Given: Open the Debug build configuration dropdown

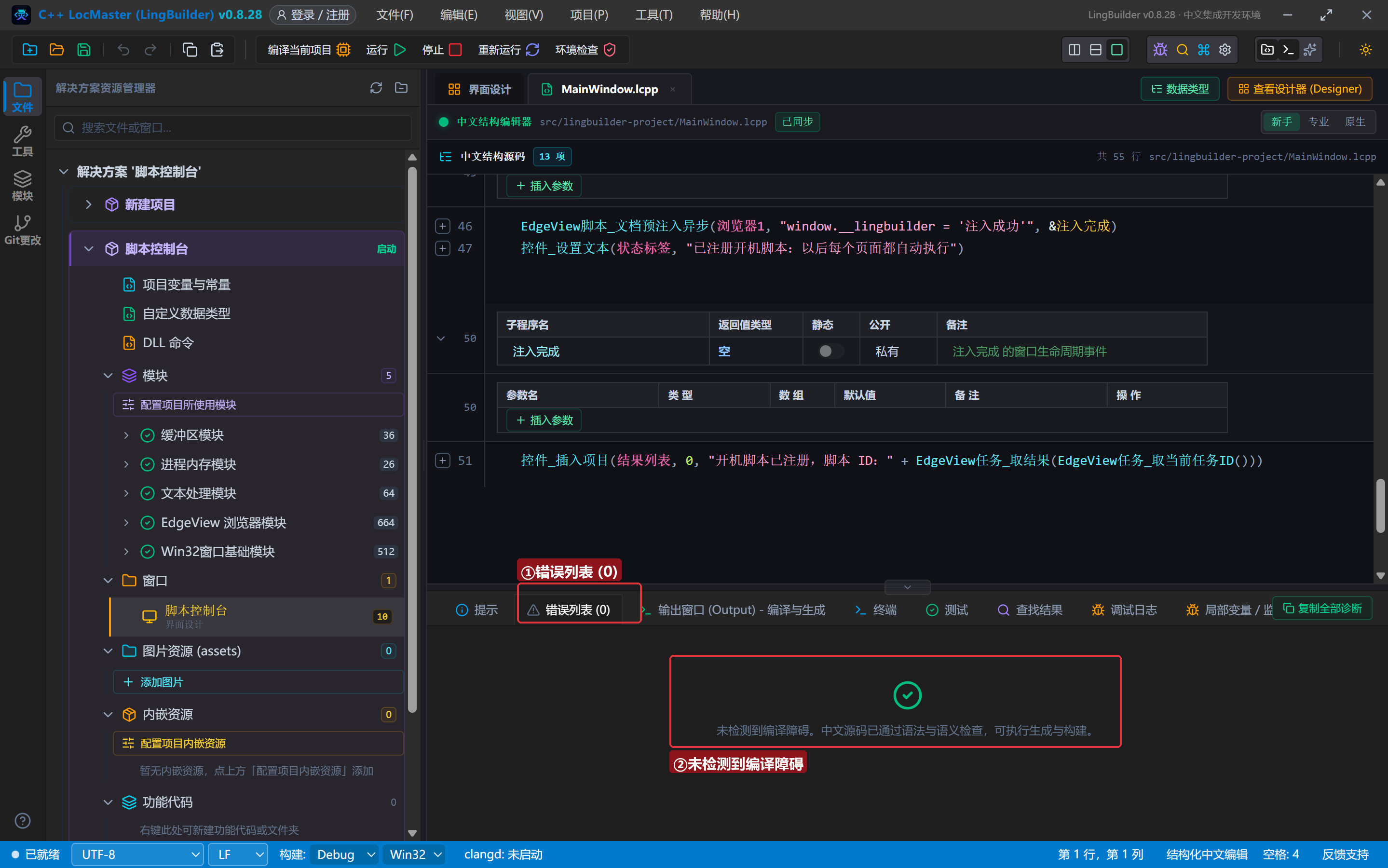Looking at the screenshot, I should click(x=344, y=854).
